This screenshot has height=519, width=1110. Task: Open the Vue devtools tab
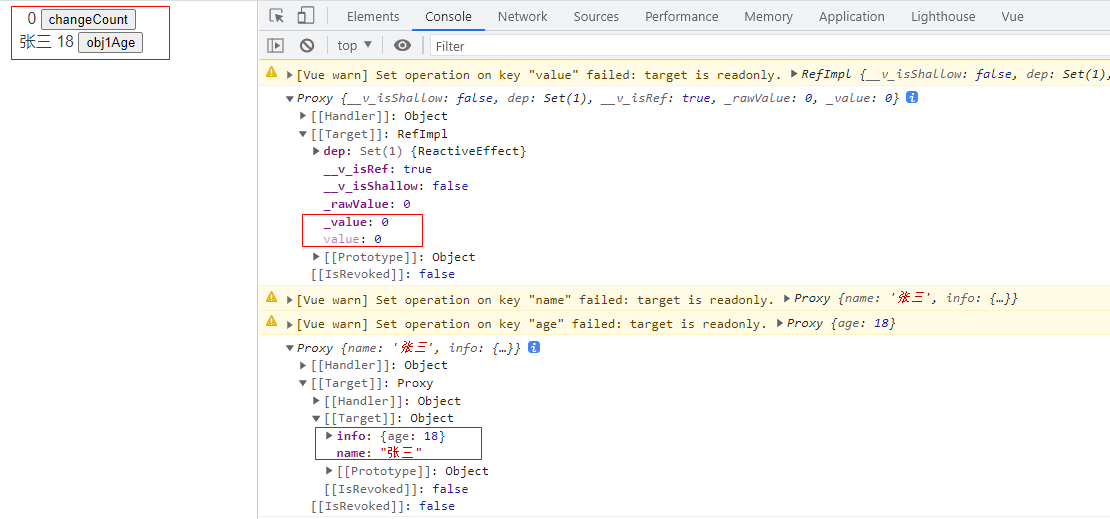point(1012,16)
